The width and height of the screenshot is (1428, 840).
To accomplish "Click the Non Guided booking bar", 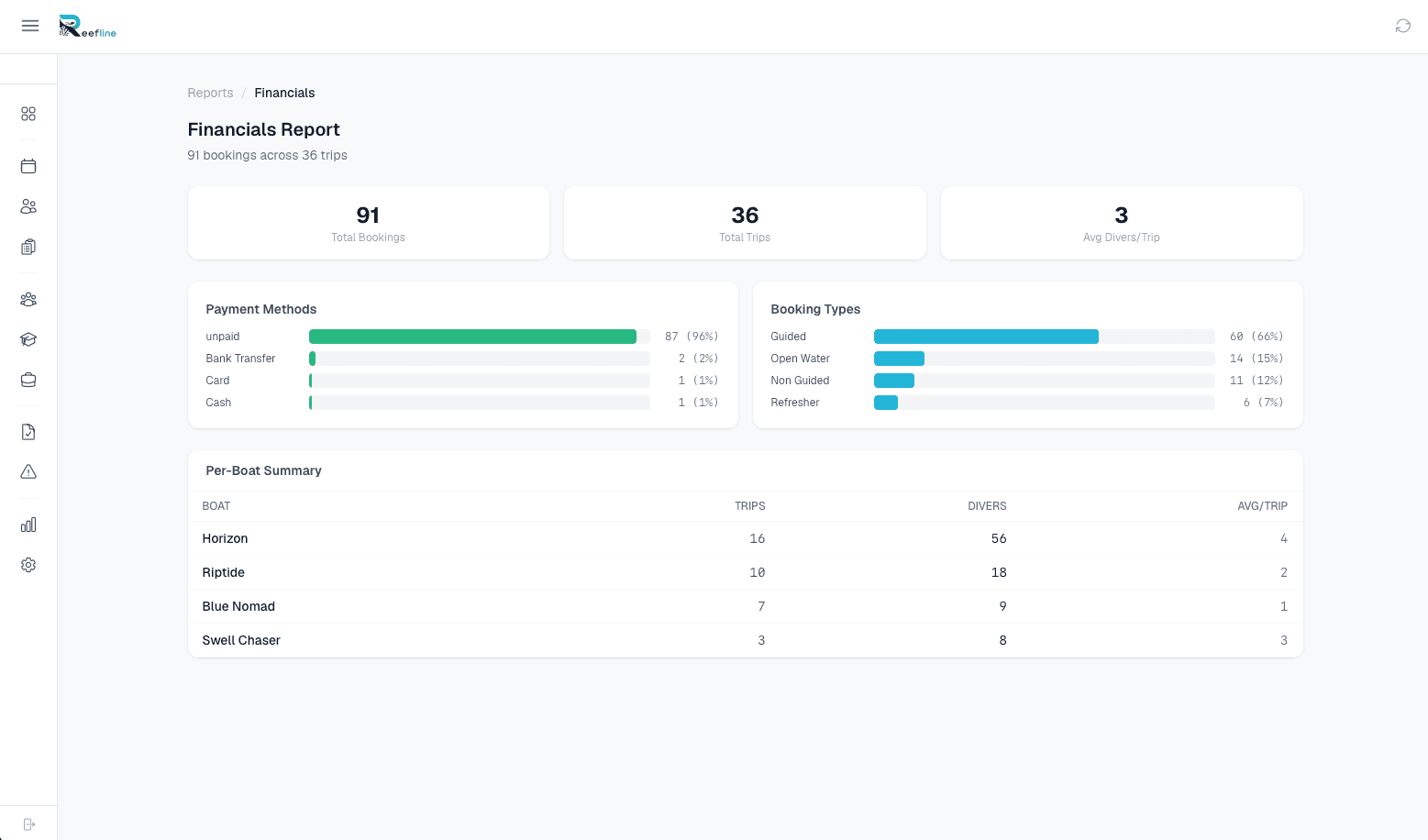I will pos(894,381).
